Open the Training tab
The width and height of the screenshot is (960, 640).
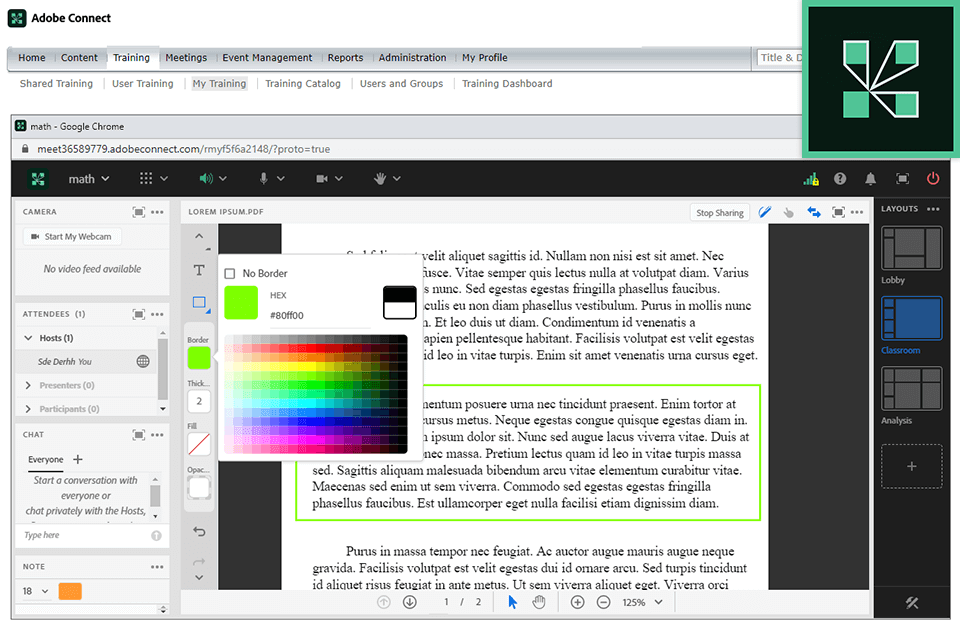click(x=131, y=58)
